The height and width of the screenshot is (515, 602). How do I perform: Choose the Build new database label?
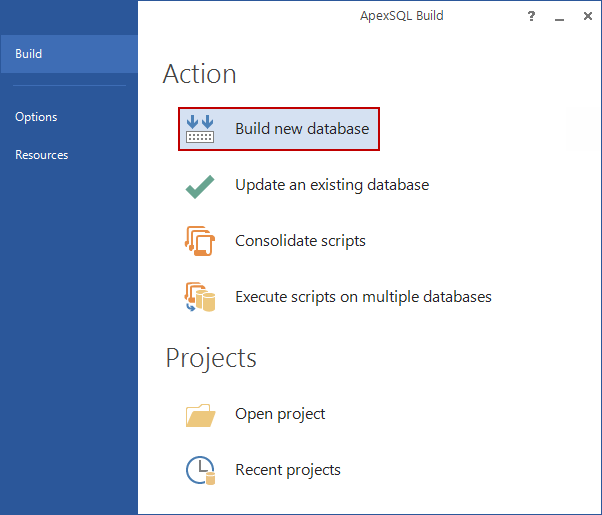(302, 129)
